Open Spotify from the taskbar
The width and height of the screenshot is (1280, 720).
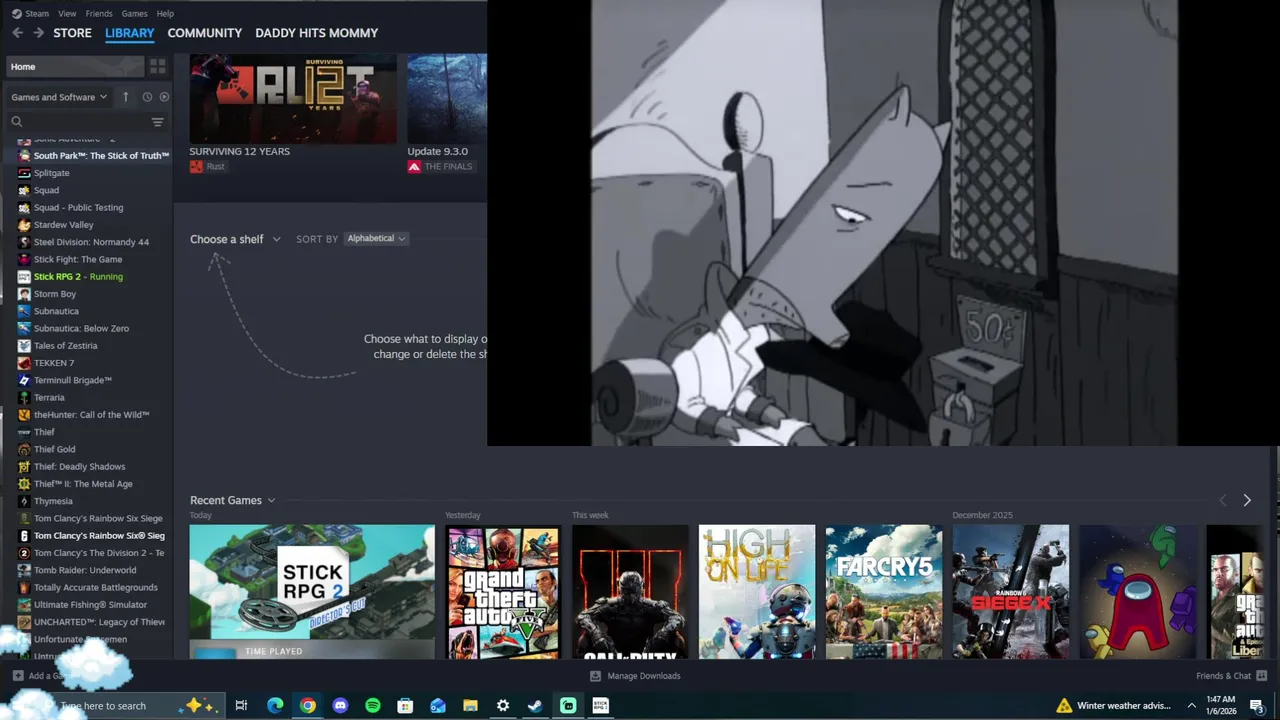[x=373, y=706]
